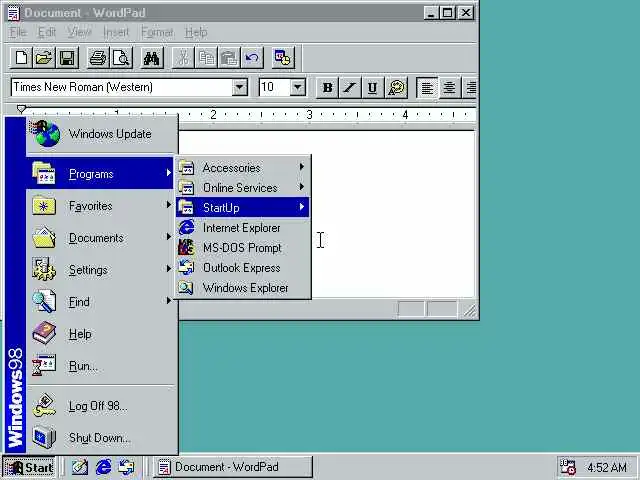Open the font name dropdown arrow
640x480 pixels.
point(240,87)
